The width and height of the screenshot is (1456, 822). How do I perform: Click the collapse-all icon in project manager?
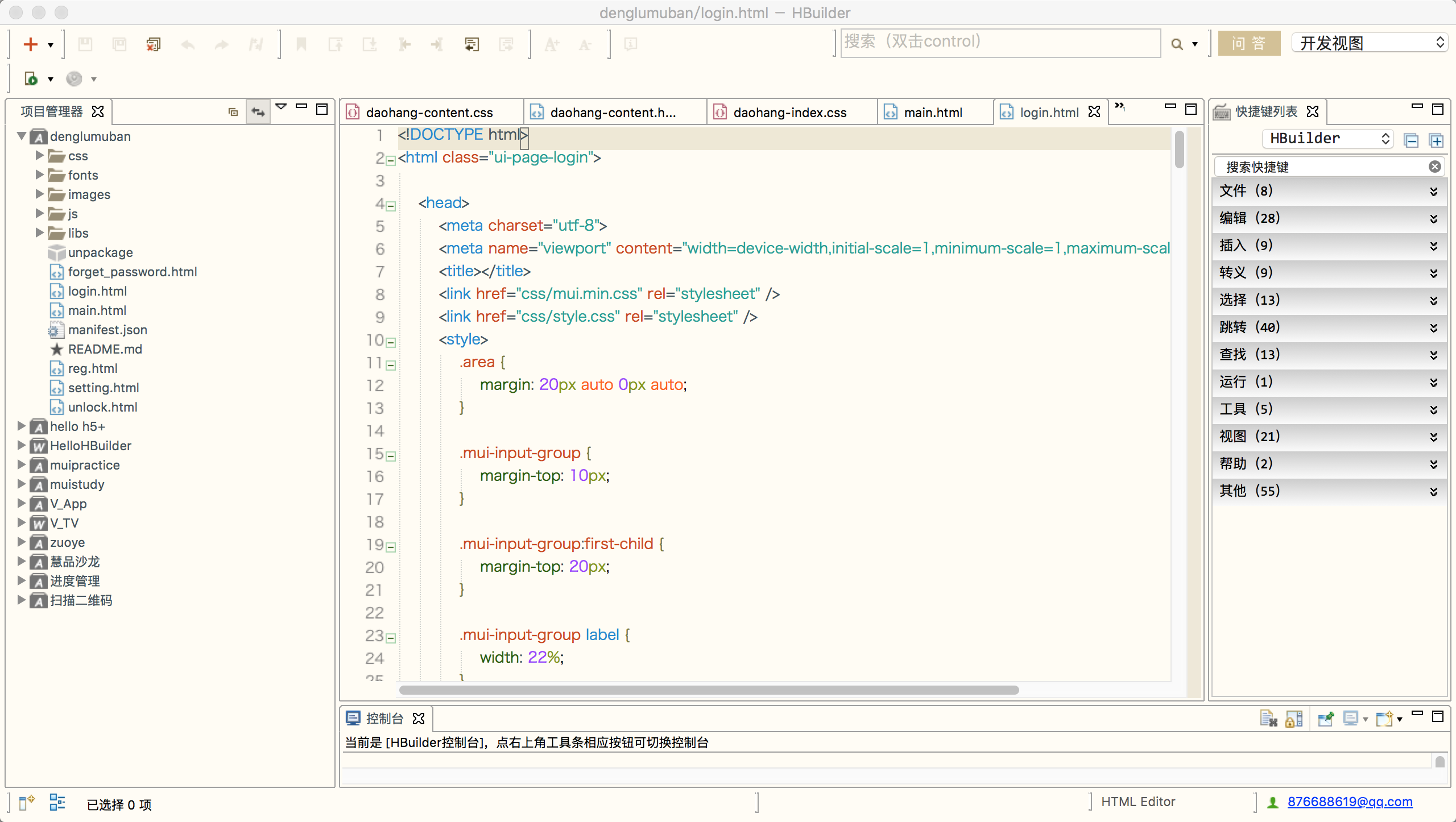(x=233, y=111)
